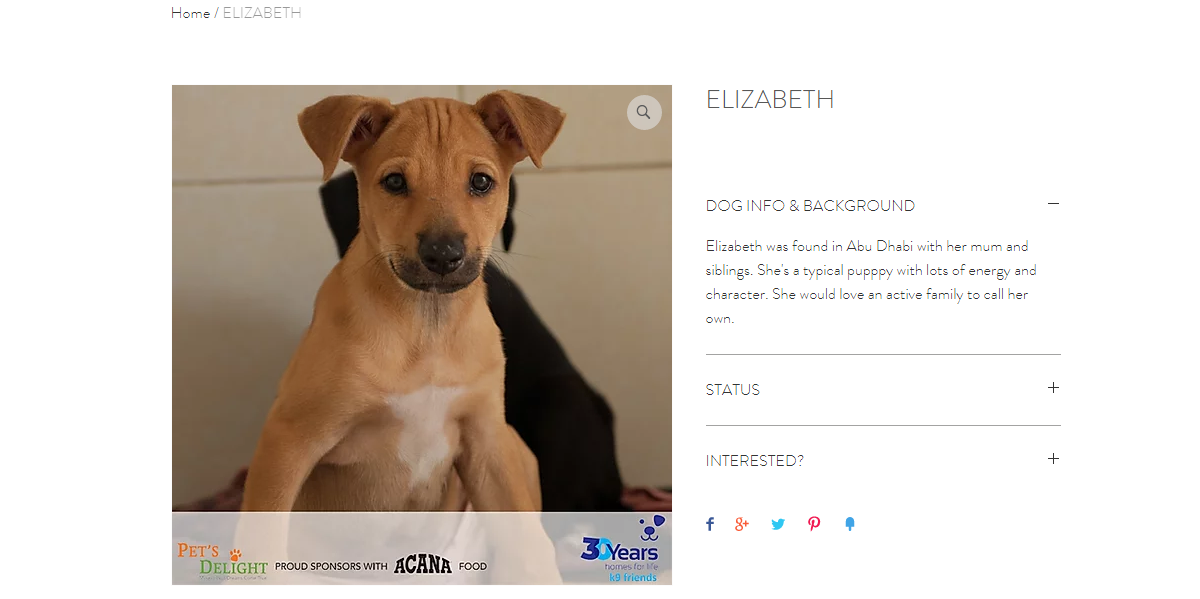Screen dimensions: 1200x599
Task: Click the large ELIZABETH title heading
Action: [770, 100]
